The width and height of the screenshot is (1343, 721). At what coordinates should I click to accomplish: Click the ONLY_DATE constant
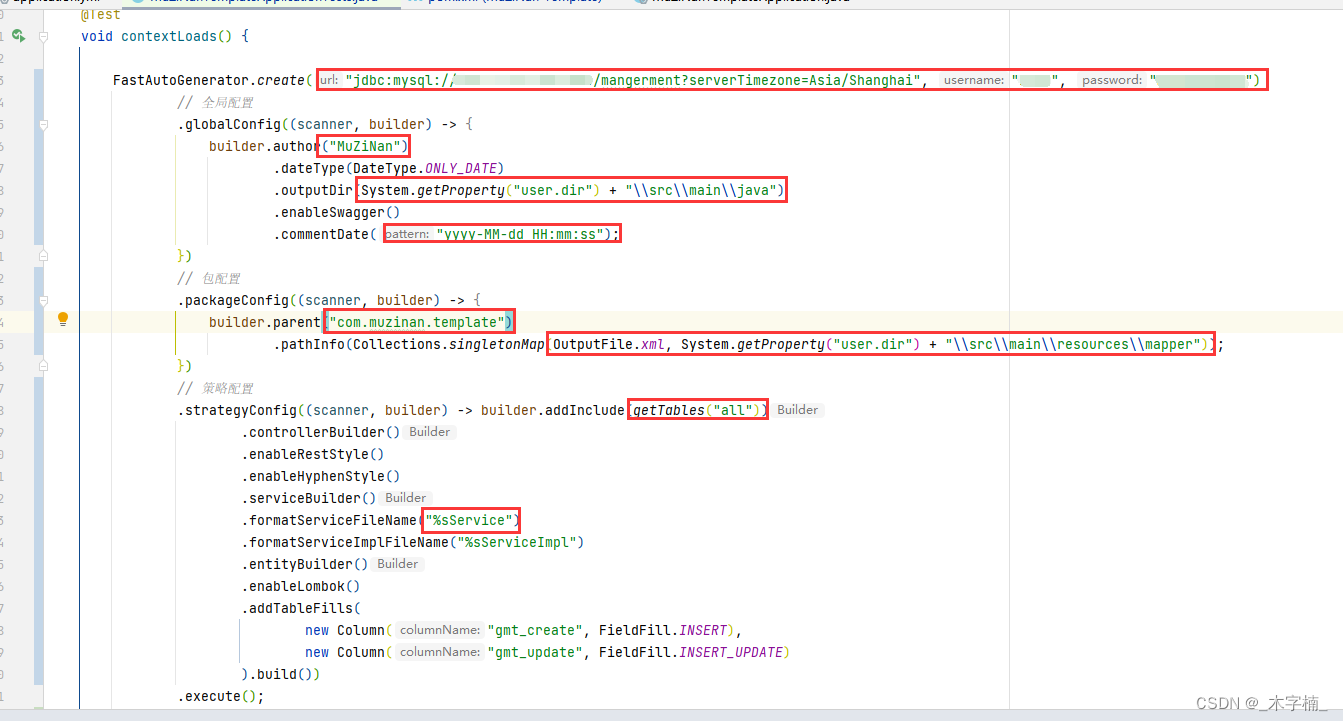tap(461, 168)
